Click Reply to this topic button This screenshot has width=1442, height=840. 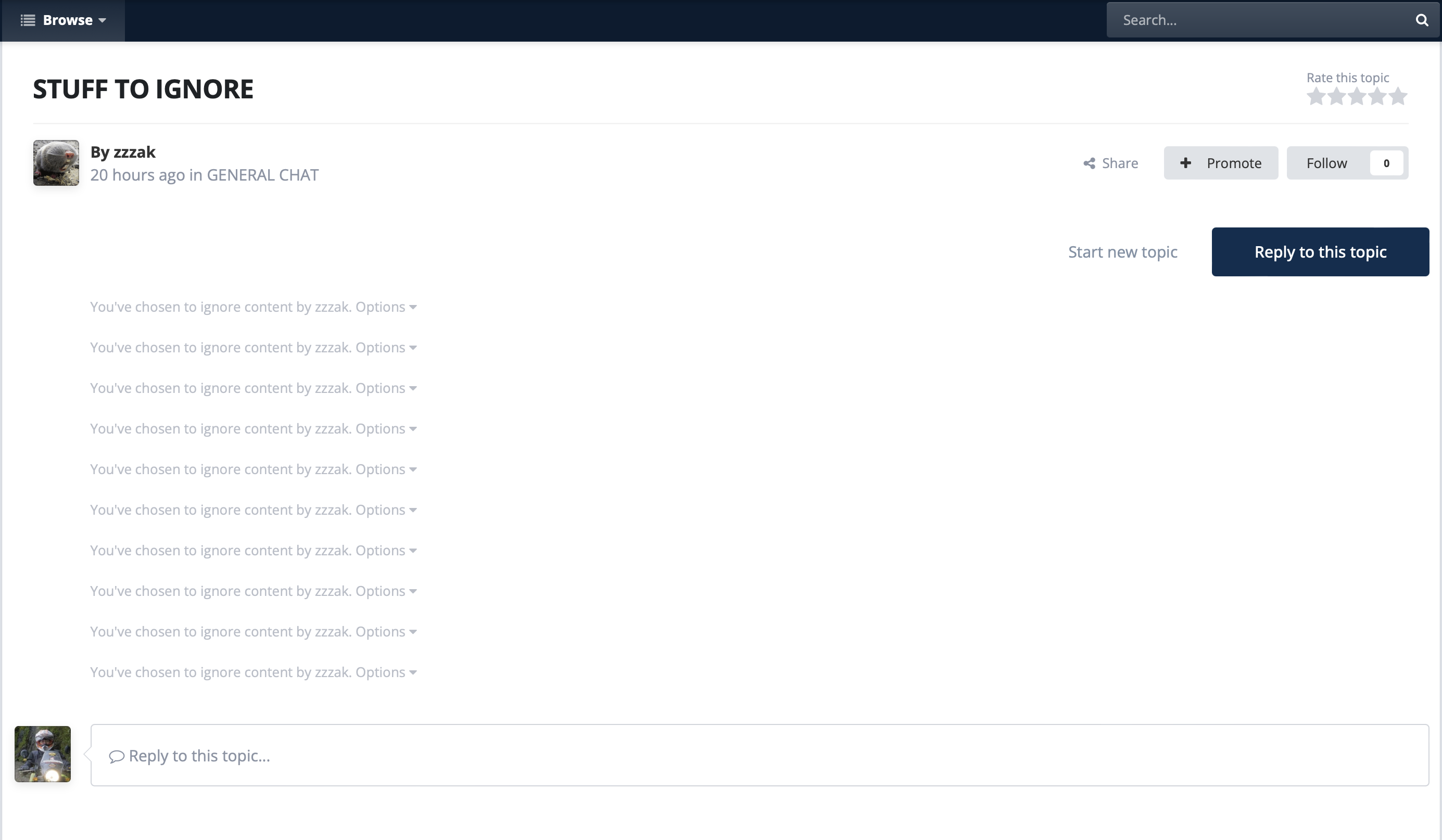[x=1320, y=252]
